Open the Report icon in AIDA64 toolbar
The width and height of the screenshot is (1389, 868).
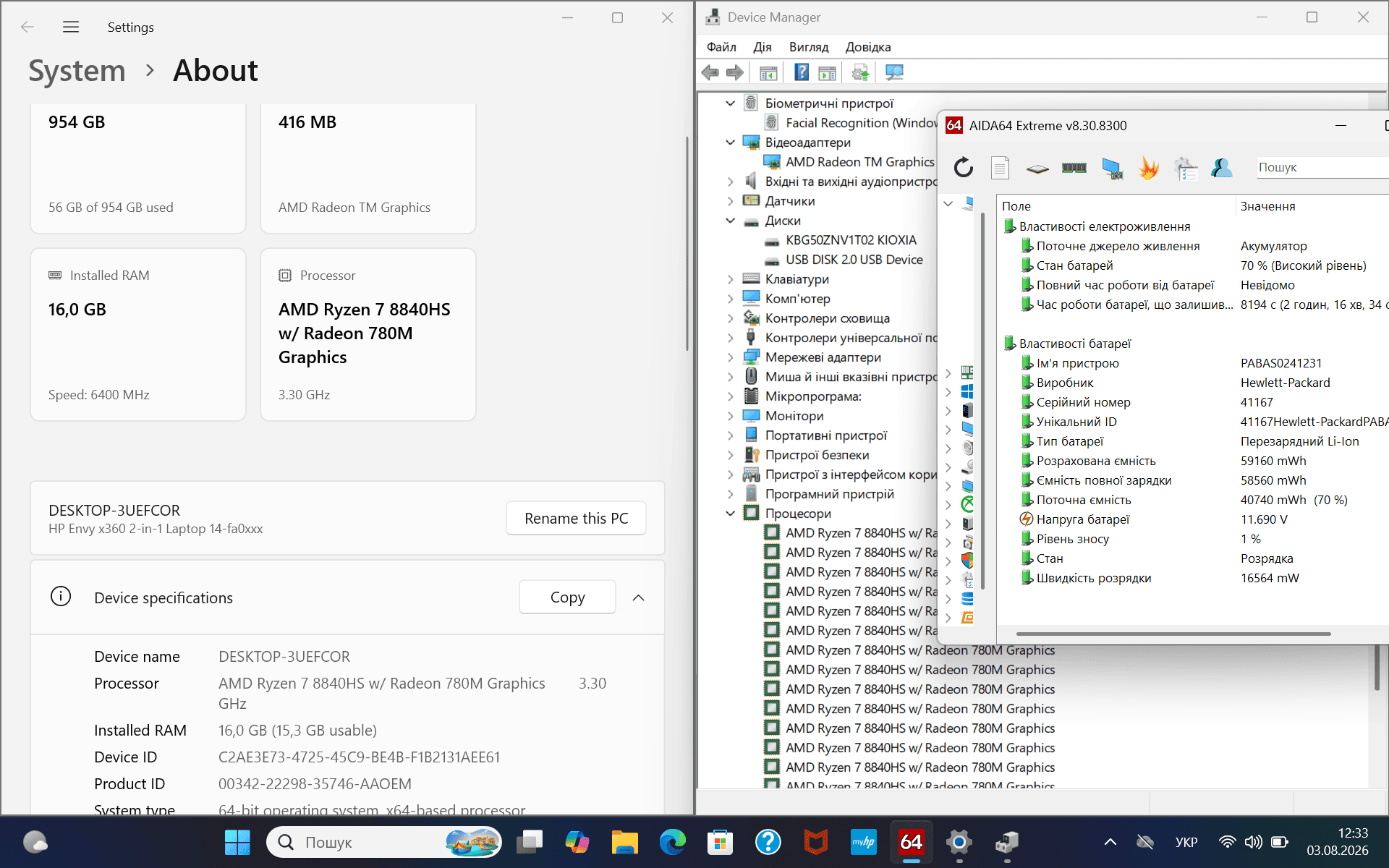pyautogui.click(x=1000, y=168)
